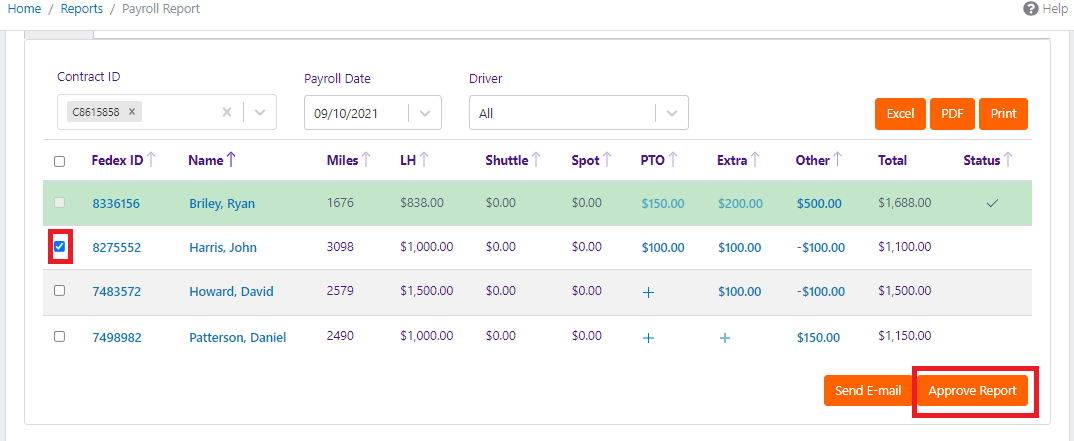Viewport: 1074px width, 441px height.
Task: Go to Reports breadcrumb
Action: click(x=81, y=9)
